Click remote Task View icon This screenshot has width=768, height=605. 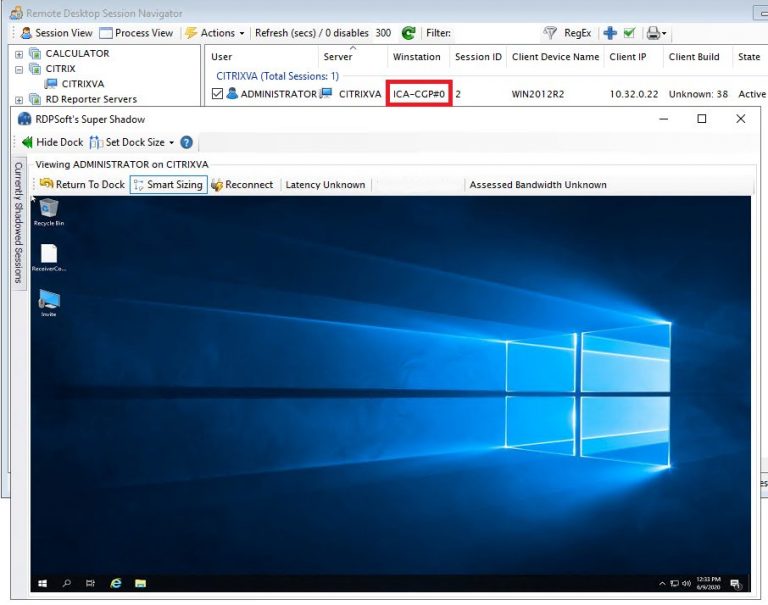pos(91,583)
